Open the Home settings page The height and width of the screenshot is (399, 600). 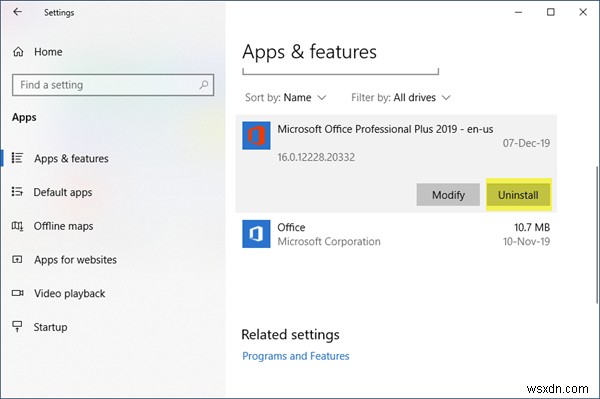point(48,52)
